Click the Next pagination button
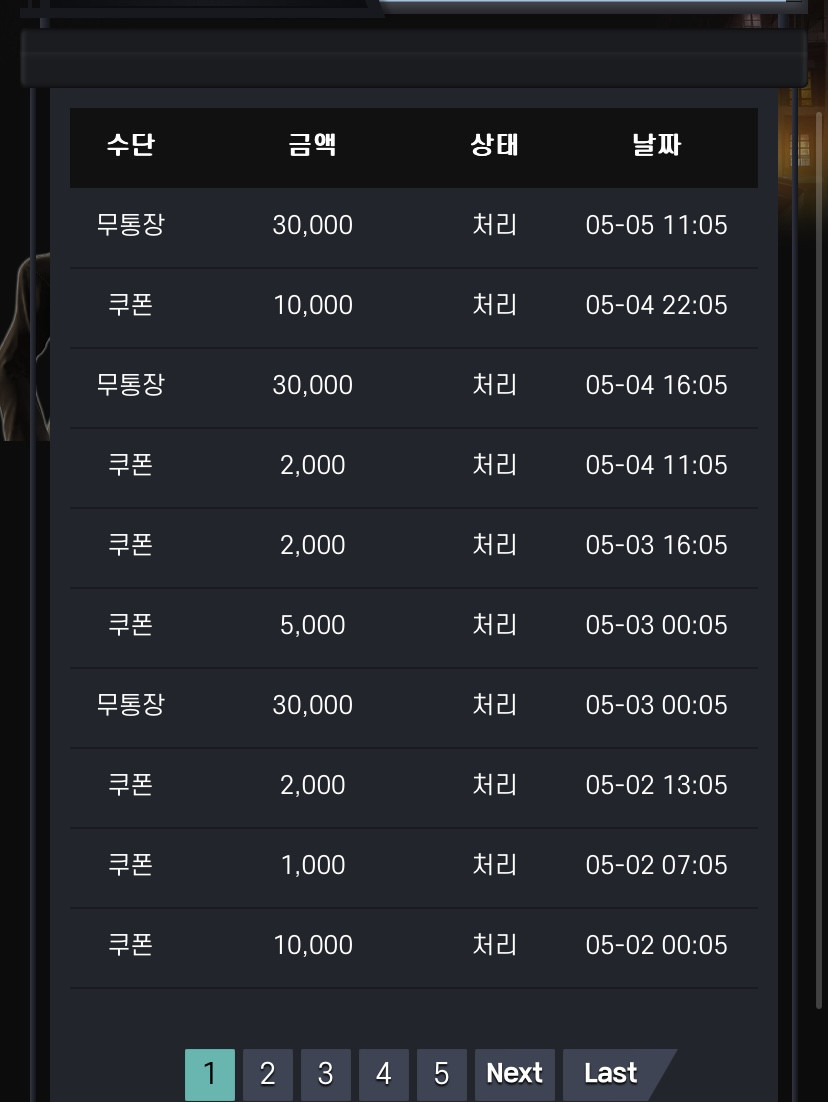The image size is (828, 1102). pyautogui.click(x=515, y=1074)
